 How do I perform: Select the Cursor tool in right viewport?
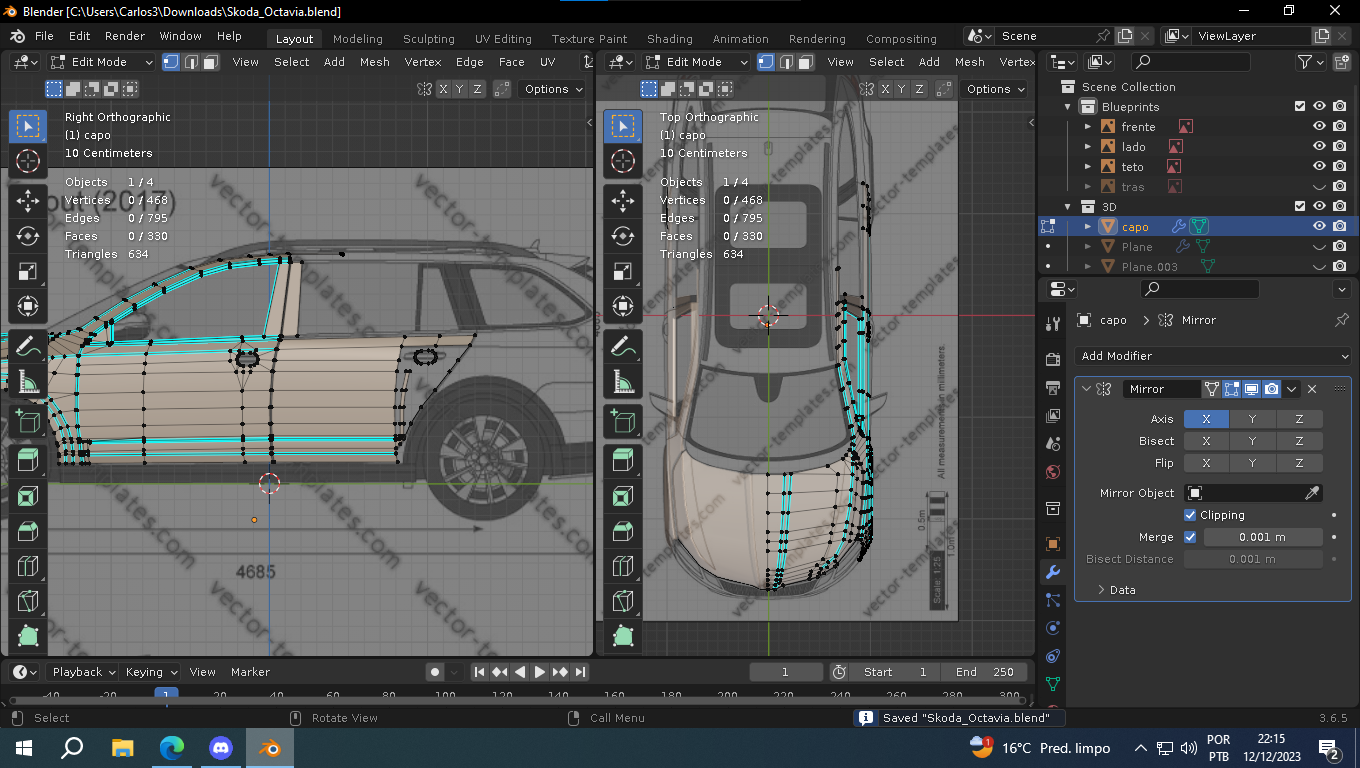[x=623, y=161]
